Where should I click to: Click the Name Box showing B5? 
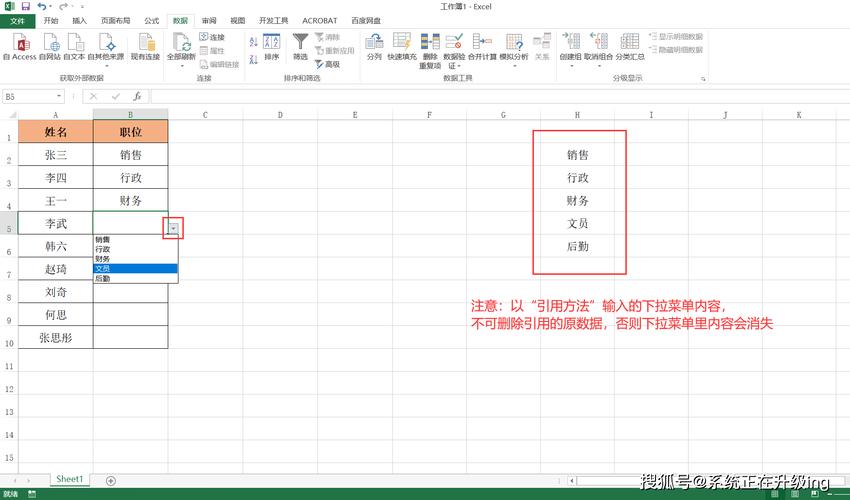pyautogui.click(x=28, y=97)
